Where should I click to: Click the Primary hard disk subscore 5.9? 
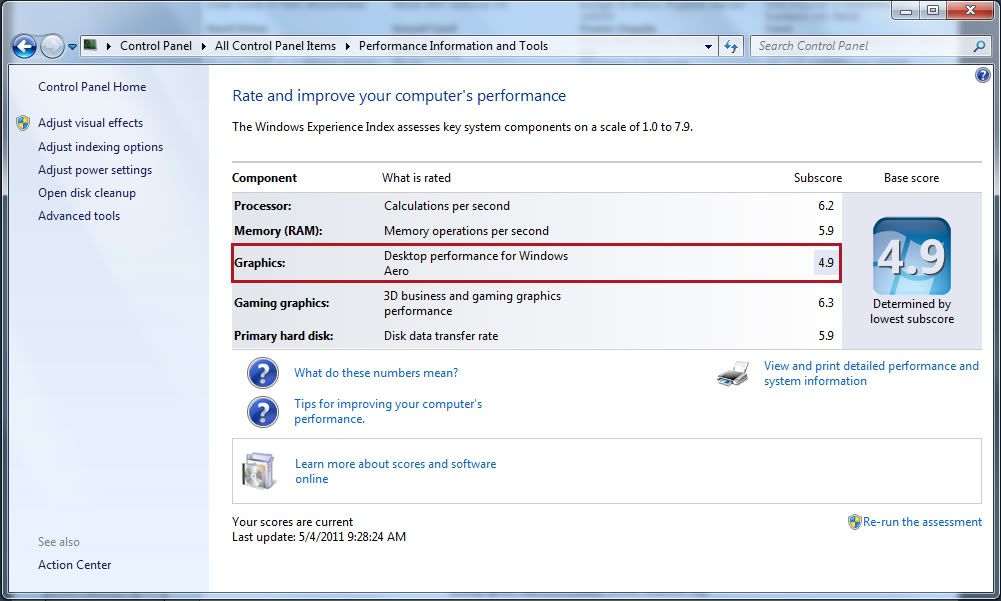(x=825, y=336)
